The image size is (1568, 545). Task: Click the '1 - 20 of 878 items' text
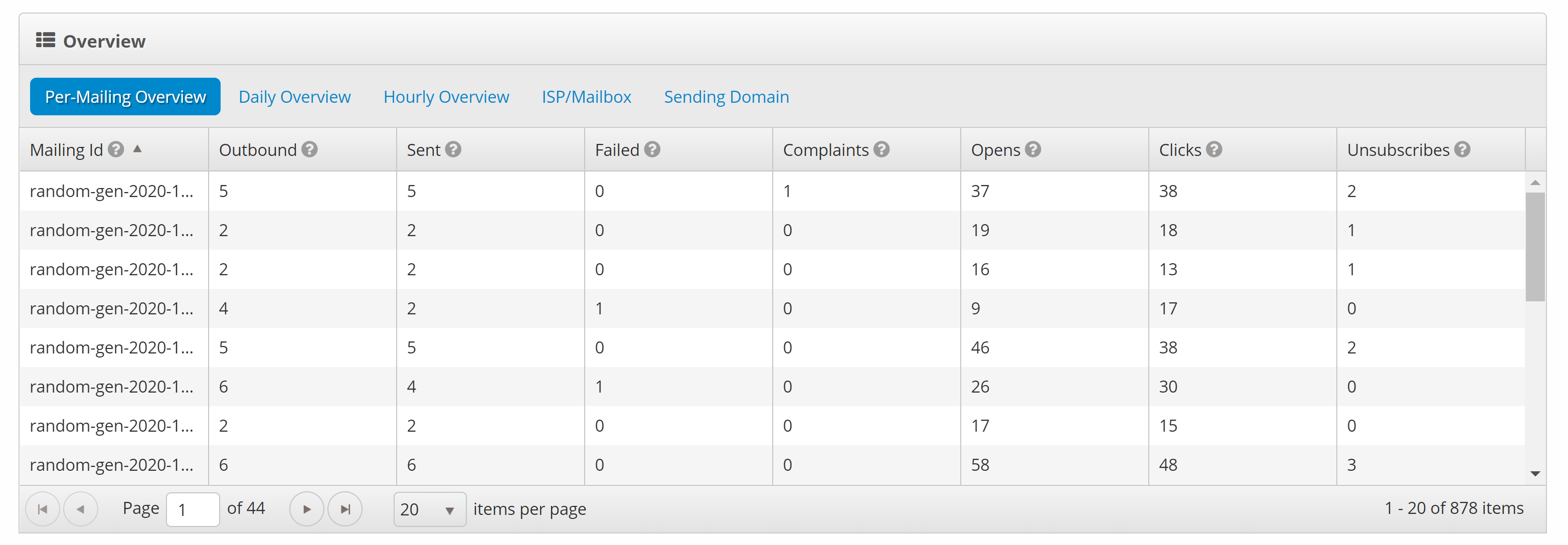click(1454, 508)
